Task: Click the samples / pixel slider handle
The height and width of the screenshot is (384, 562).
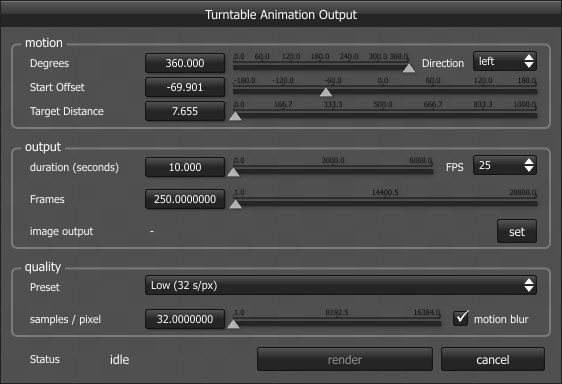Action: coord(233,324)
